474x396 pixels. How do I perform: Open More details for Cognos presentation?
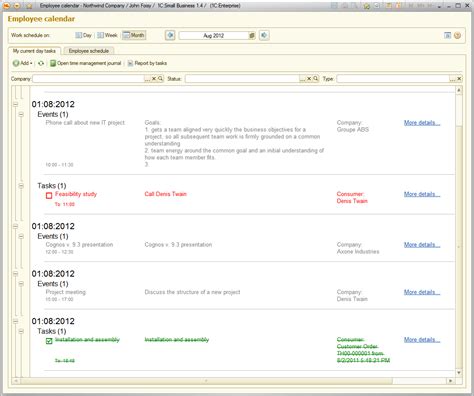coord(422,245)
